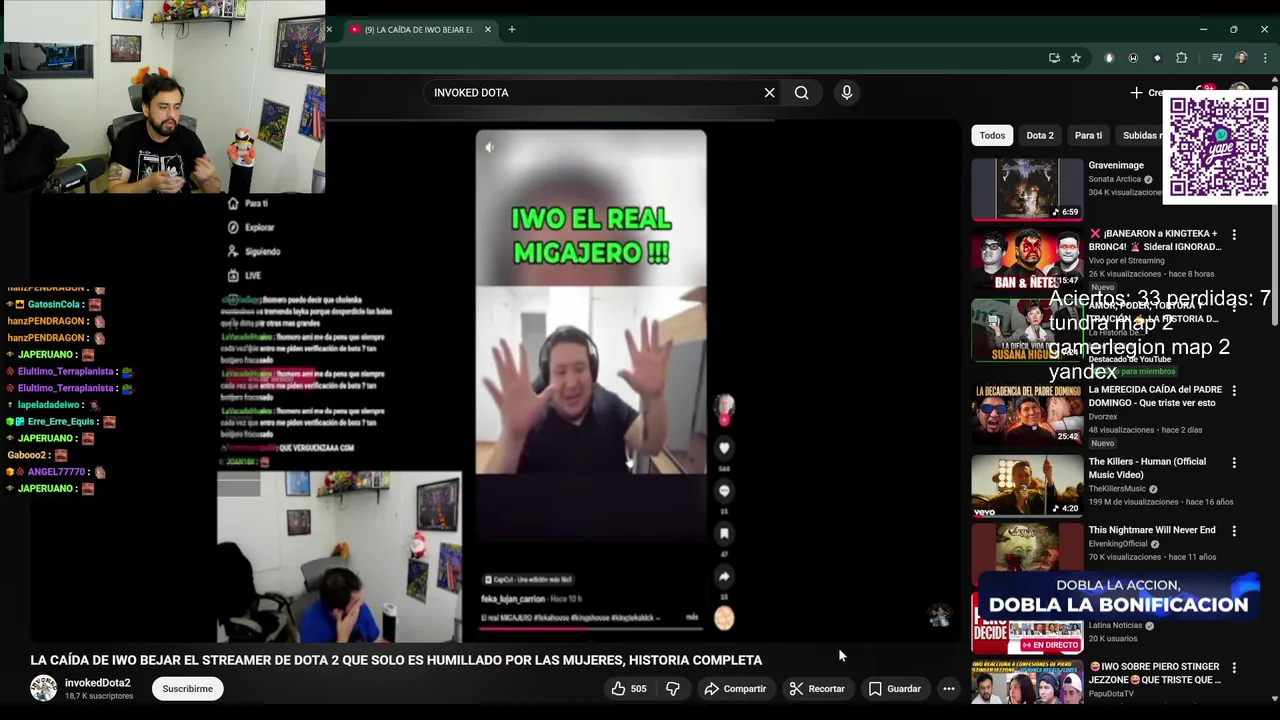Screen dimensions: 1280x720
Task: Dislike the video with thumbs down
Action: pyautogui.click(x=673, y=688)
